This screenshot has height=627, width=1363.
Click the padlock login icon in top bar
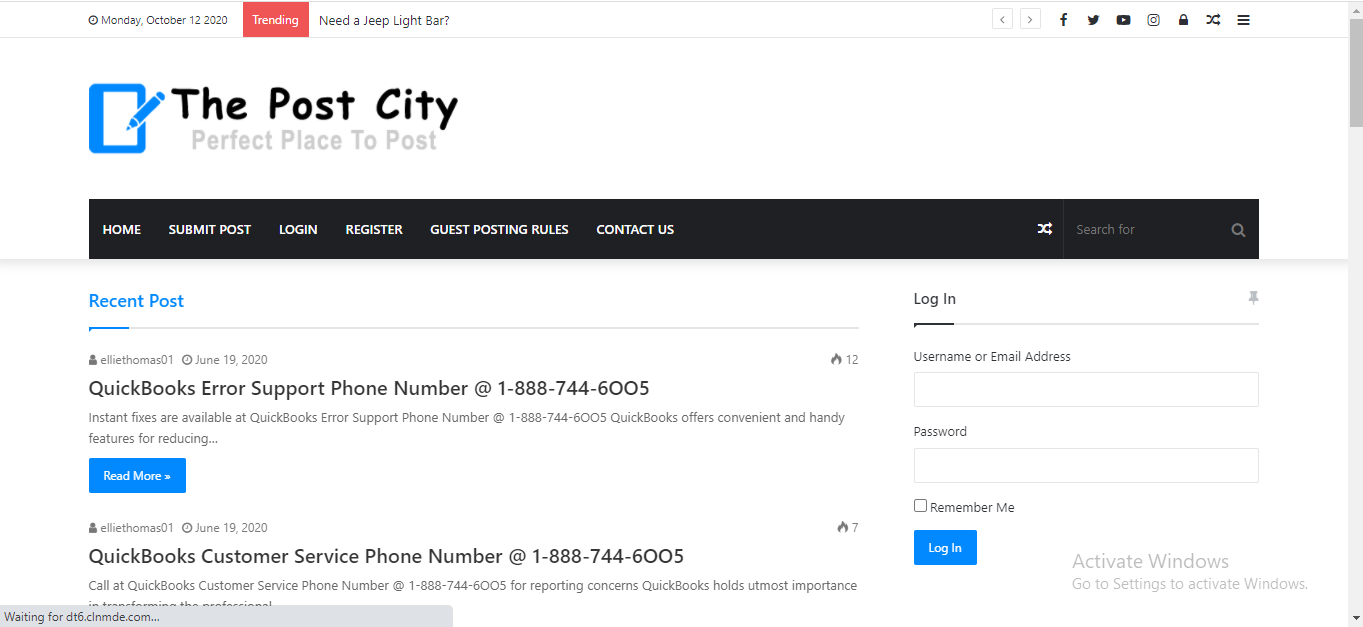1183,20
